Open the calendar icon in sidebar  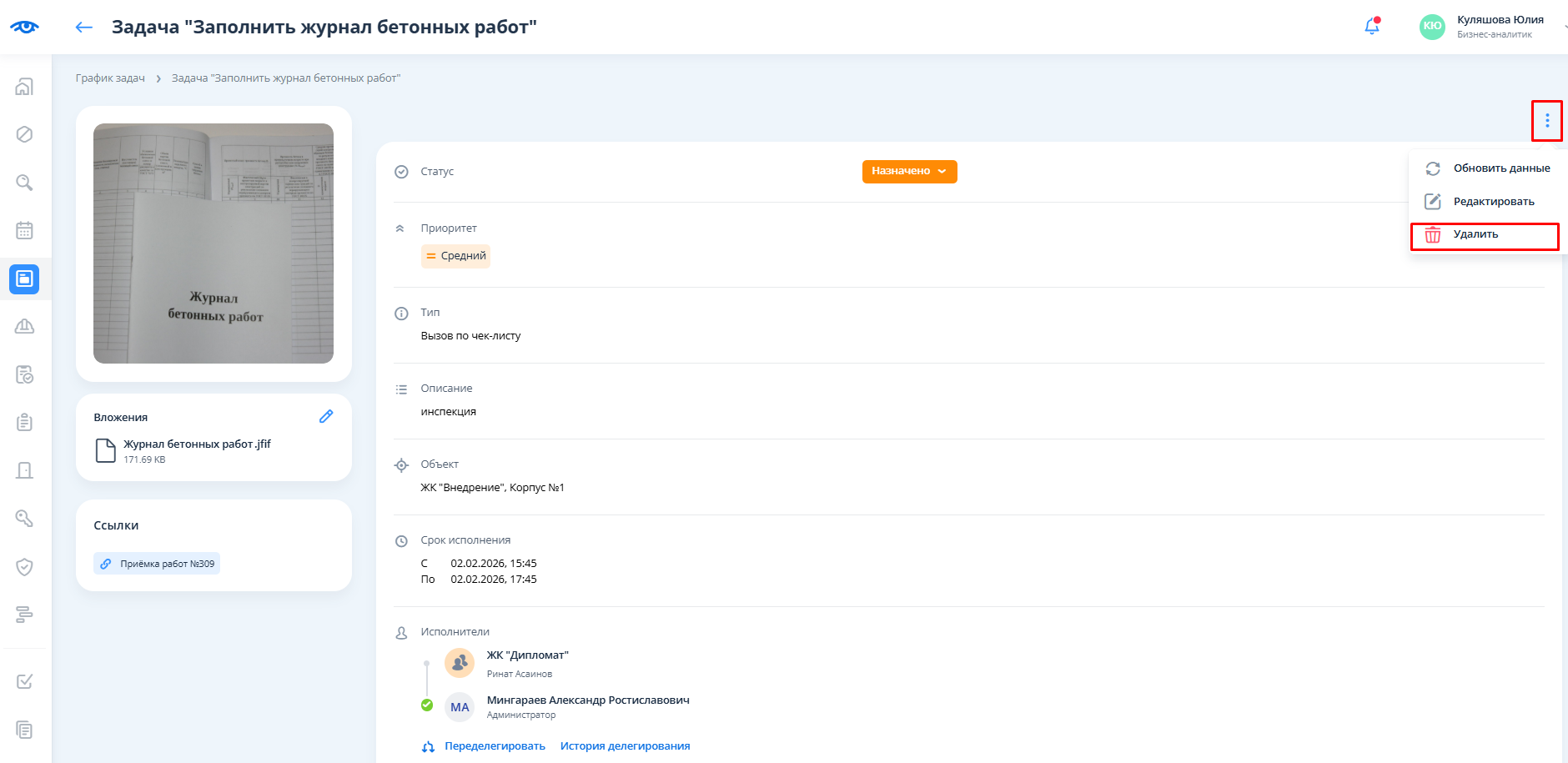click(x=24, y=230)
